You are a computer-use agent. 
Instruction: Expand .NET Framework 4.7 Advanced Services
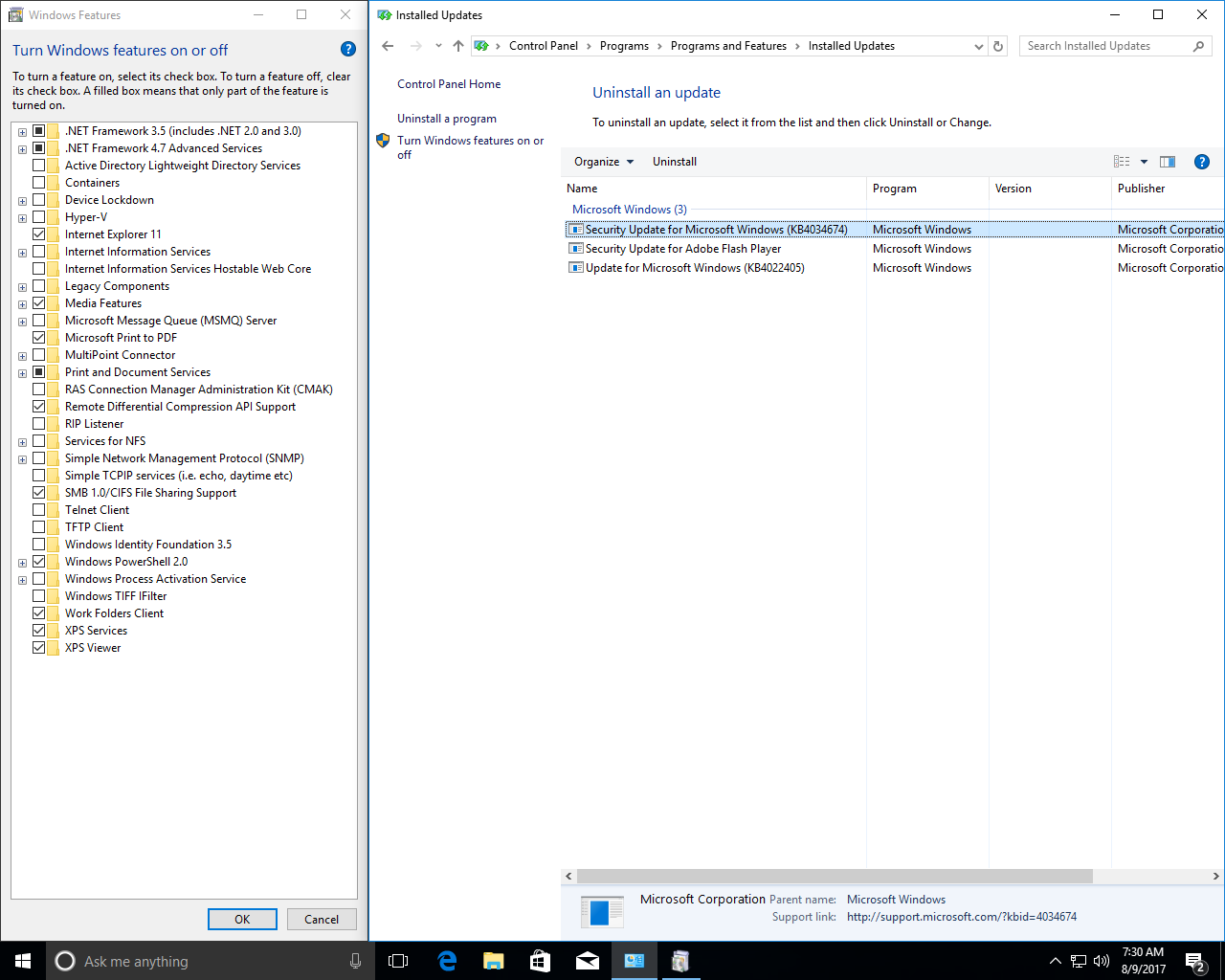[x=22, y=149]
